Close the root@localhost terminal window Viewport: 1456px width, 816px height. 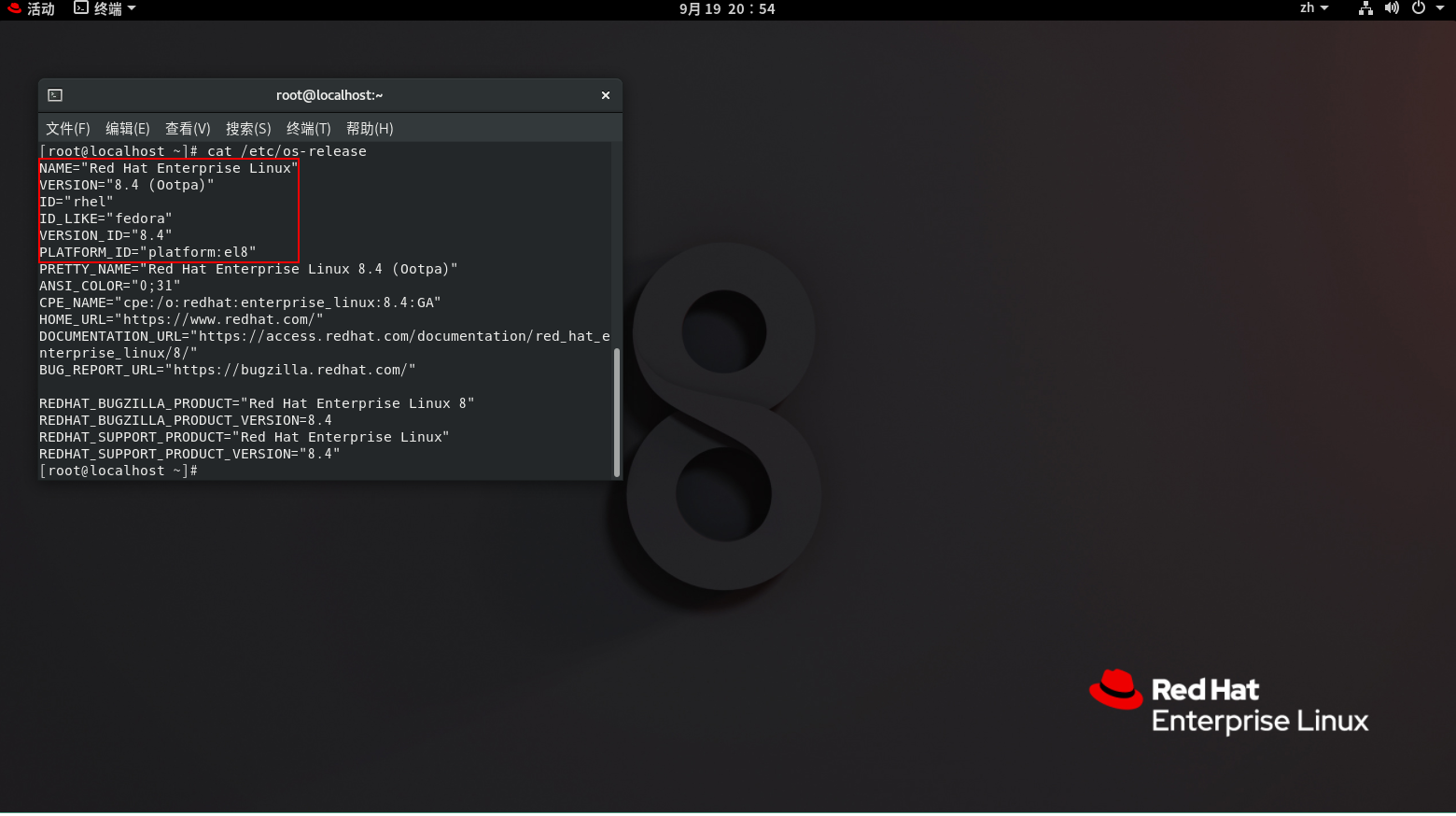pyautogui.click(x=606, y=95)
